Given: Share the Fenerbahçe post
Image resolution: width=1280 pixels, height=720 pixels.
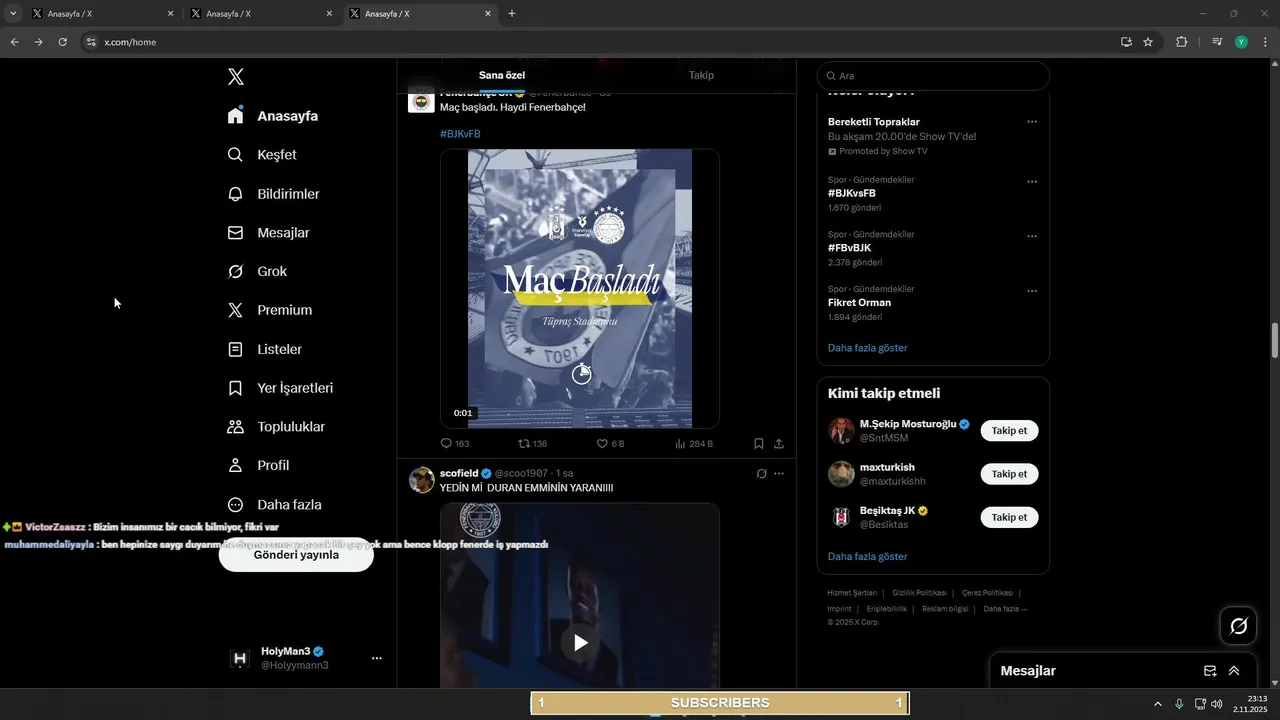Looking at the screenshot, I should 779,443.
